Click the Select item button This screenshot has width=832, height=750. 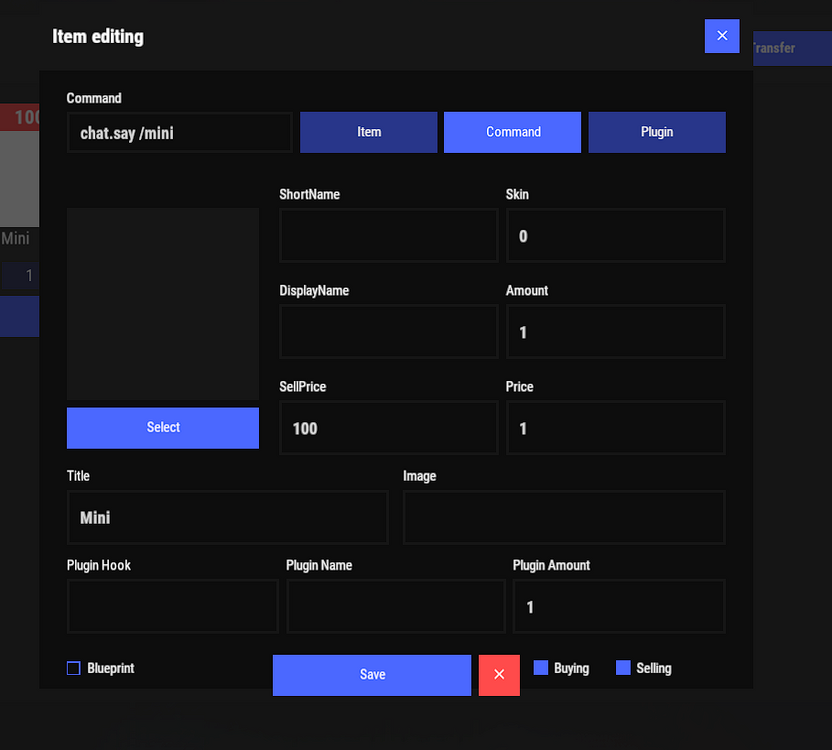click(163, 428)
